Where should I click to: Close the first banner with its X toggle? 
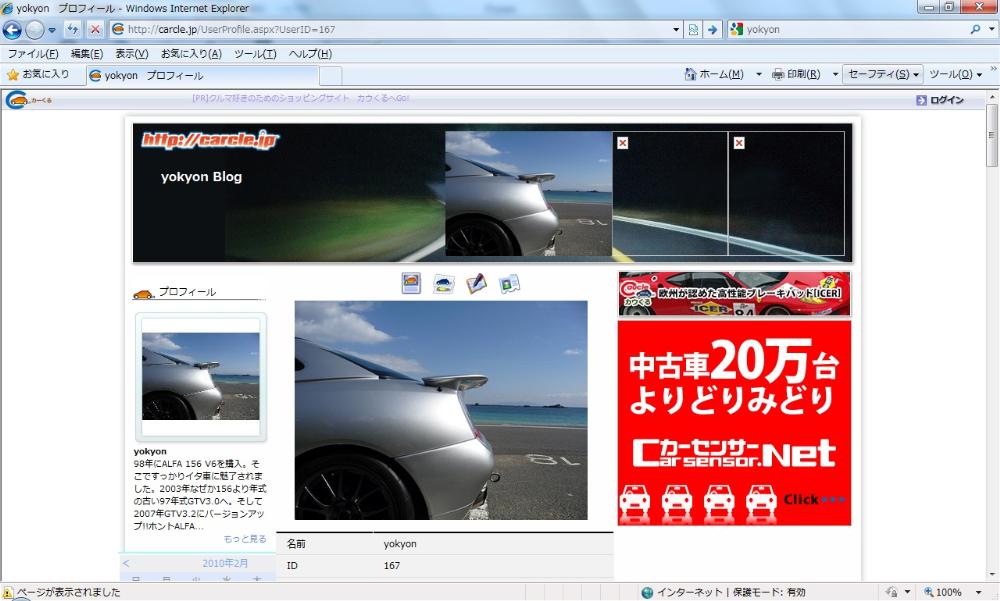coord(624,143)
